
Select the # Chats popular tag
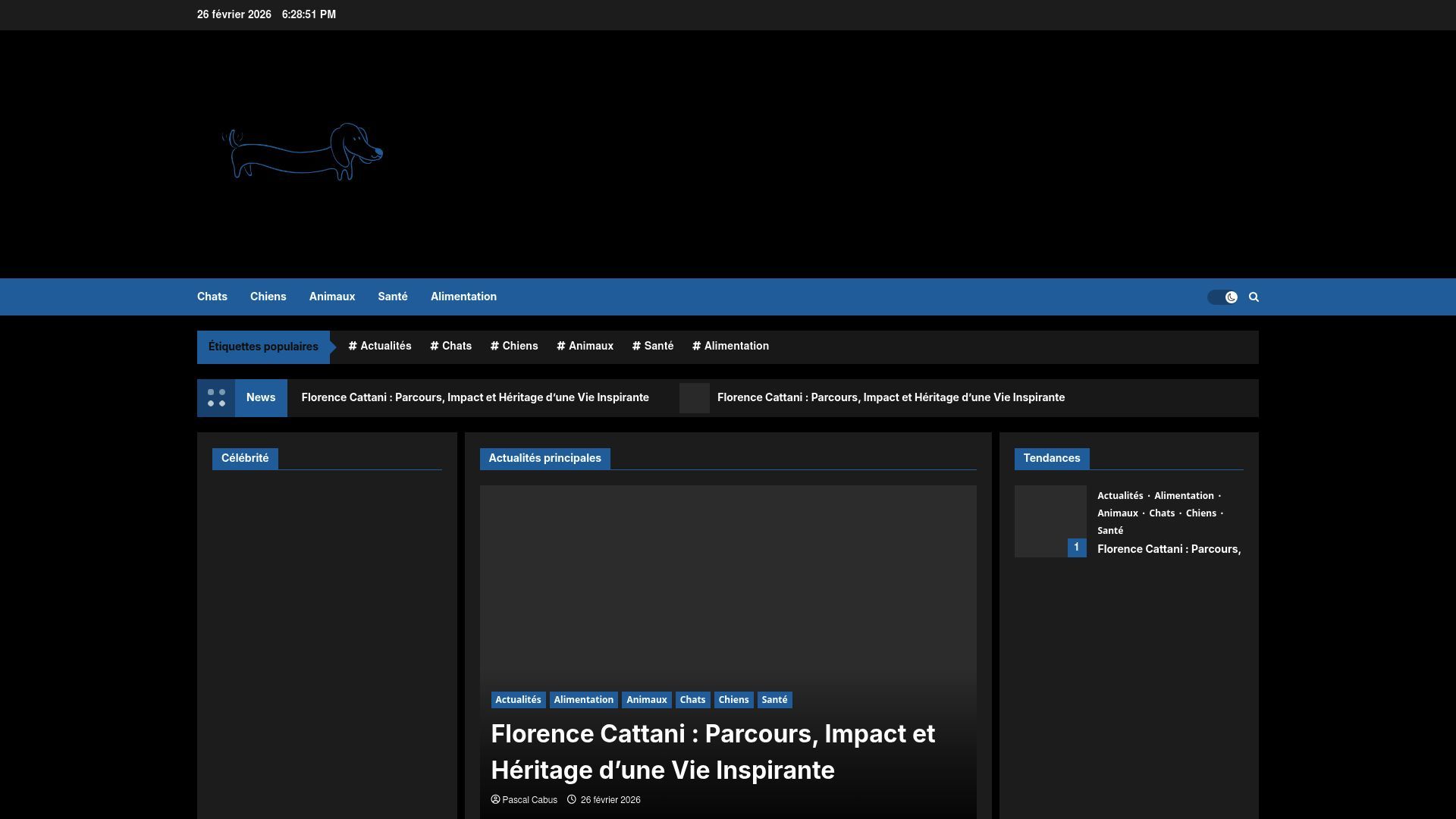451,346
